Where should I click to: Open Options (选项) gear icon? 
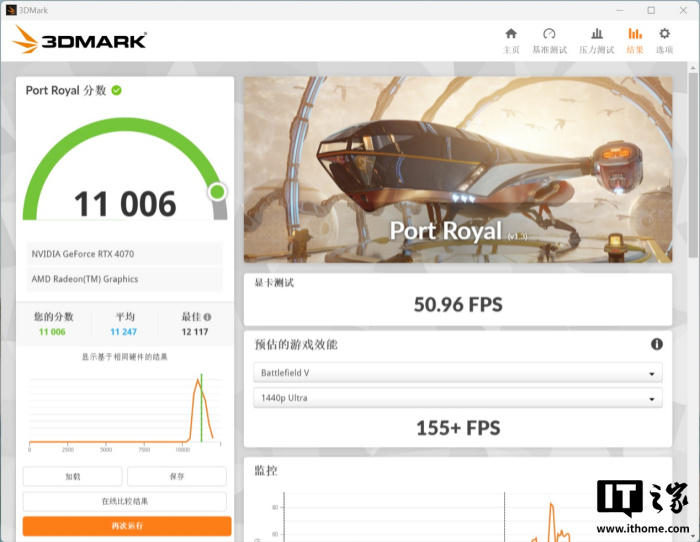pyautogui.click(x=664, y=39)
